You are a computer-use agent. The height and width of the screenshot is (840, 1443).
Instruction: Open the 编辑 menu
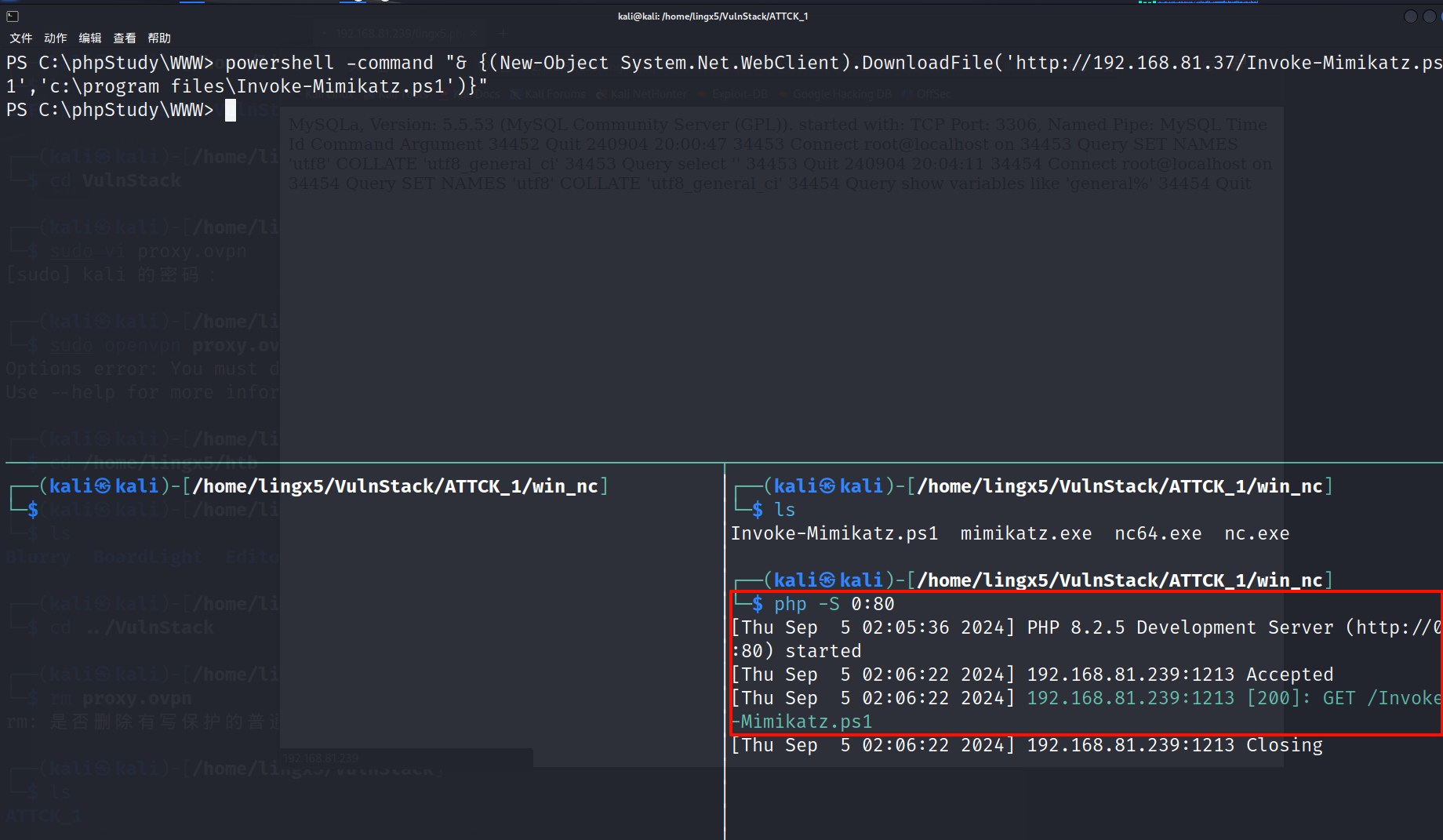(90, 38)
